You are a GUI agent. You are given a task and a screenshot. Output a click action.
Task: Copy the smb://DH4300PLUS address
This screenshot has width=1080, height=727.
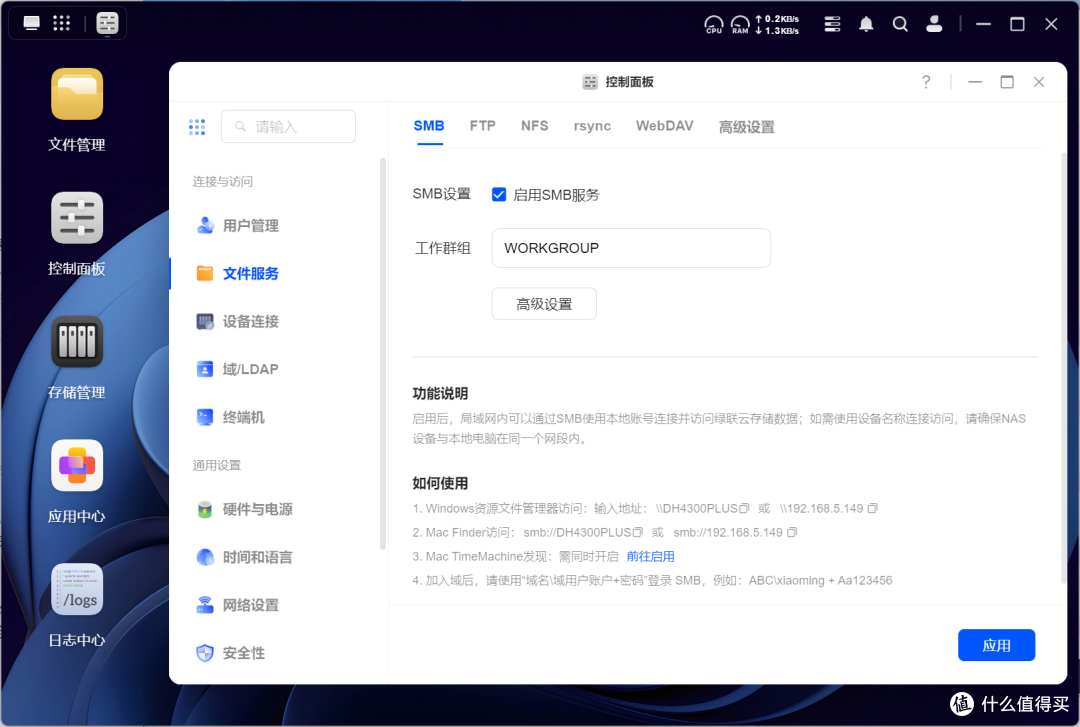pos(638,533)
